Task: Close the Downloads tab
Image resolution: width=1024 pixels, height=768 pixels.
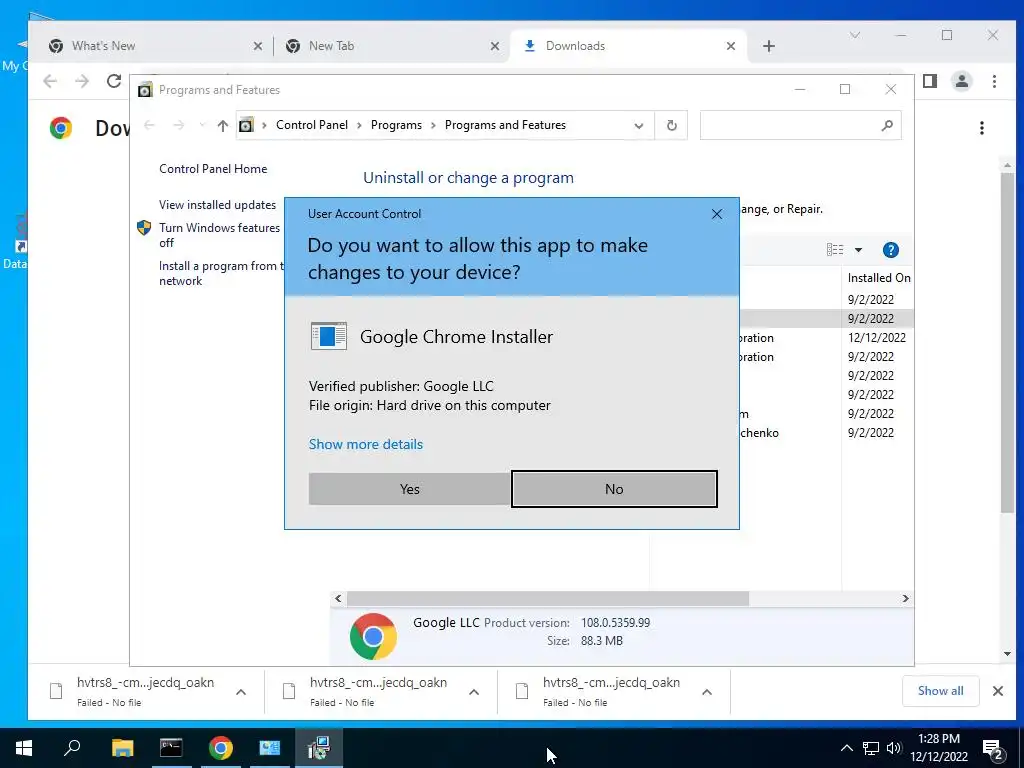Action: (x=731, y=46)
